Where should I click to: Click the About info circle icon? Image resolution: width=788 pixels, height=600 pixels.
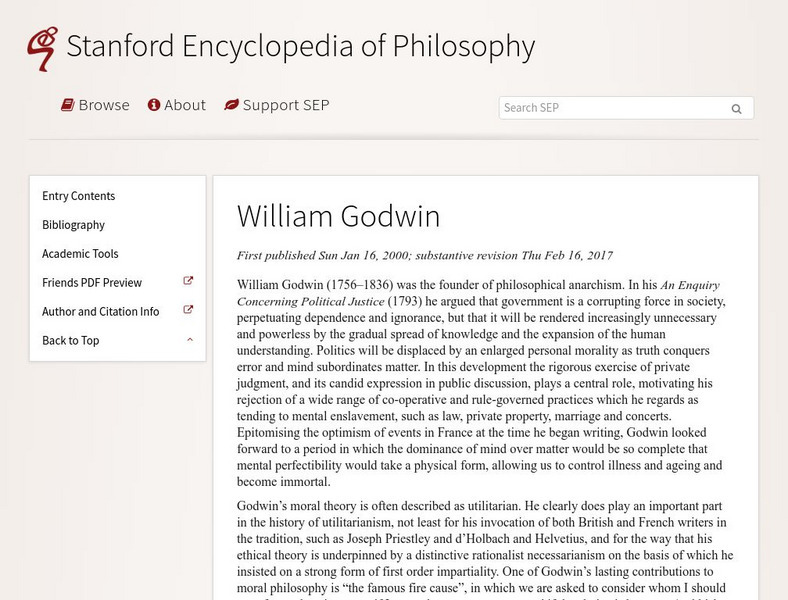[154, 105]
